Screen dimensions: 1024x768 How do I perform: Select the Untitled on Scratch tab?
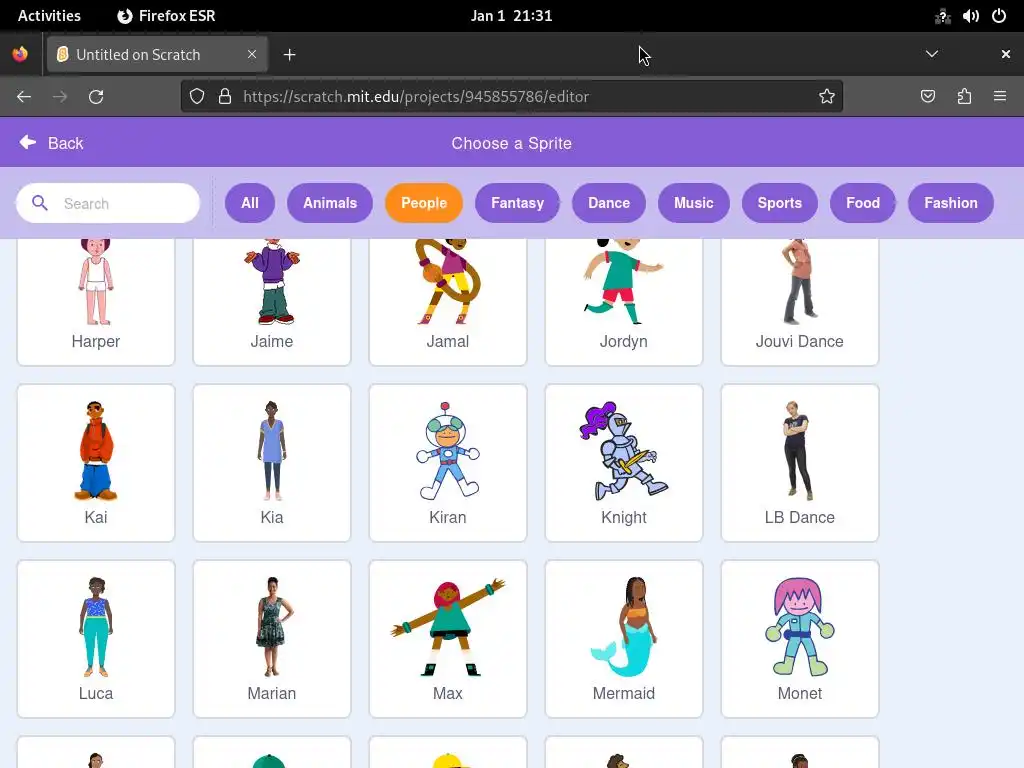(157, 54)
